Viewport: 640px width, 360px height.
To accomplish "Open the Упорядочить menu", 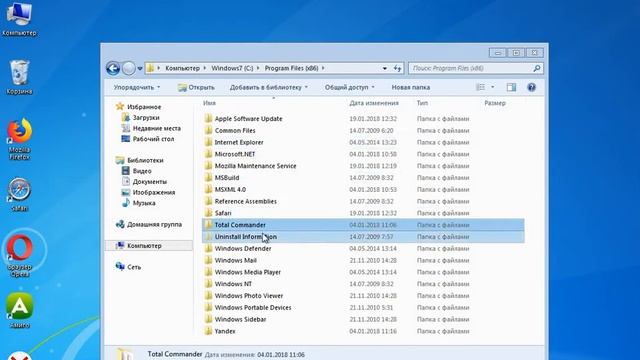I will point(137,87).
